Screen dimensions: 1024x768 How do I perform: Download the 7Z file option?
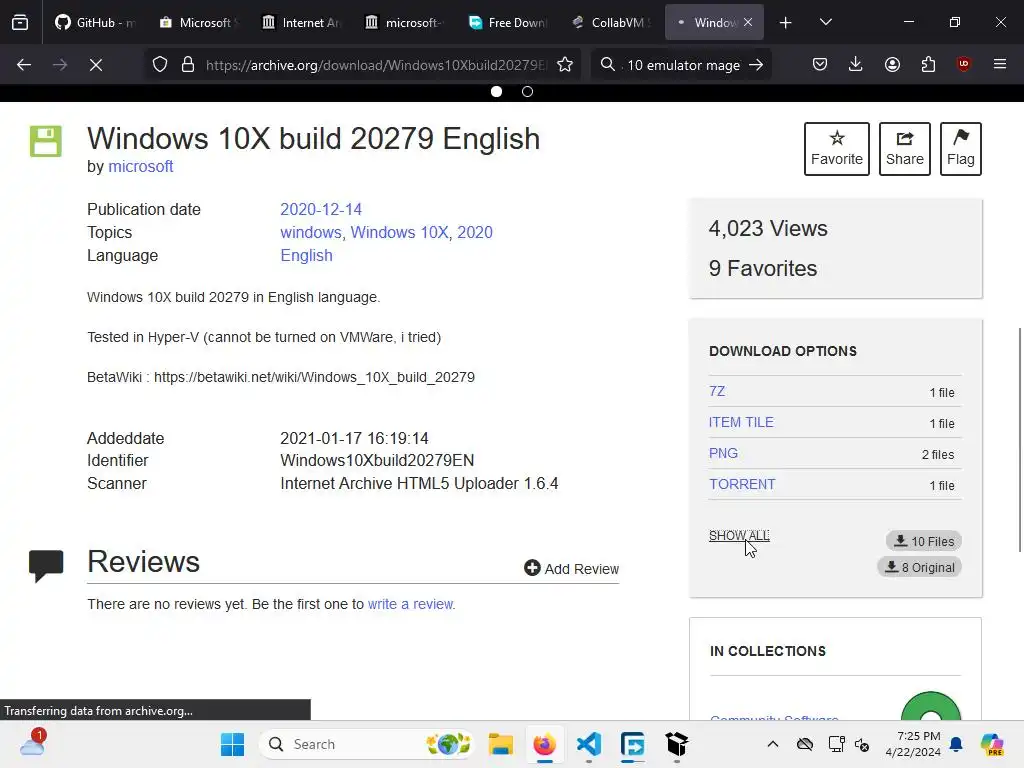[717, 391]
